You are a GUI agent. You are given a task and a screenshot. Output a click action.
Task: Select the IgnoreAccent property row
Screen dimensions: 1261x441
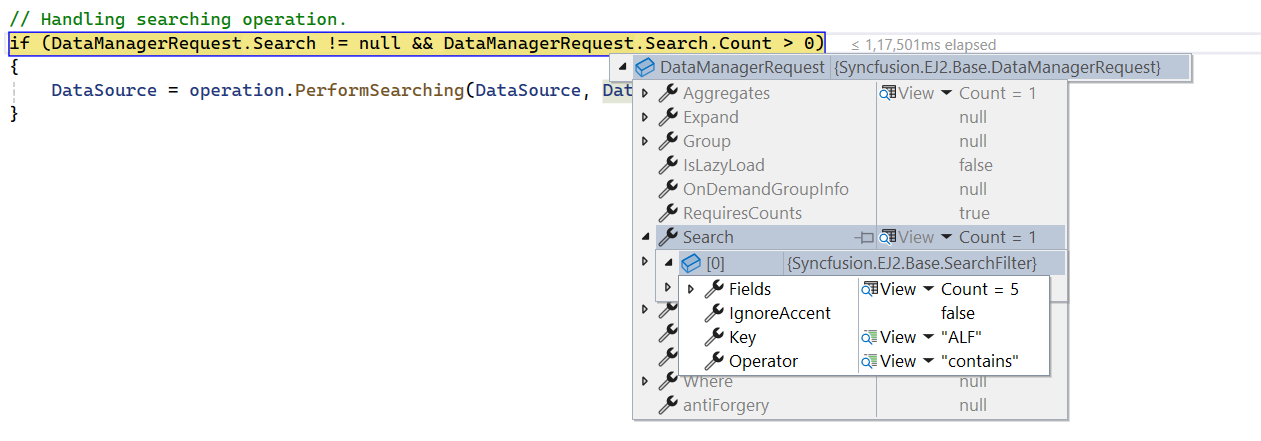(864, 313)
